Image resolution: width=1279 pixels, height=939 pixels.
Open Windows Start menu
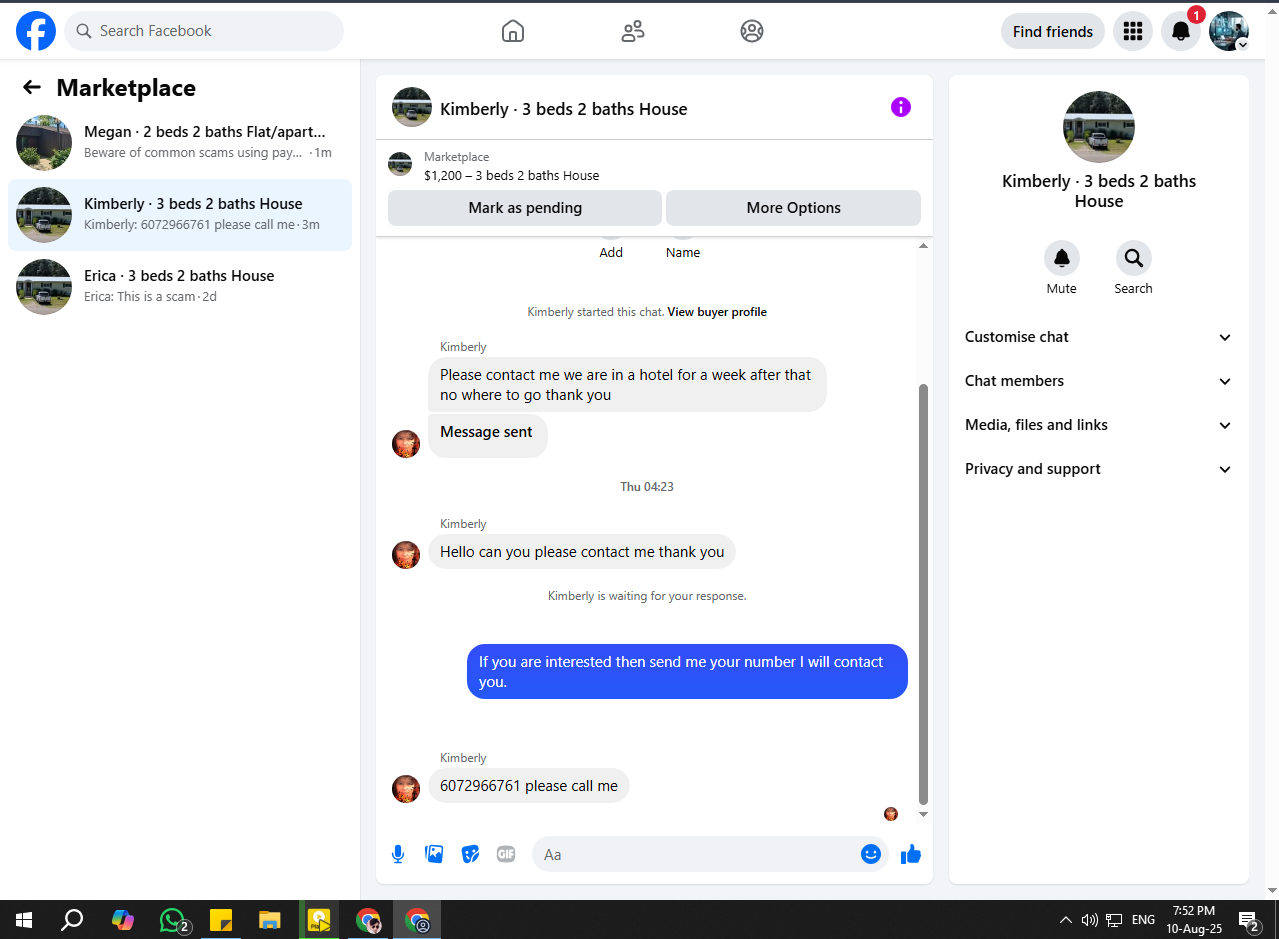24,920
